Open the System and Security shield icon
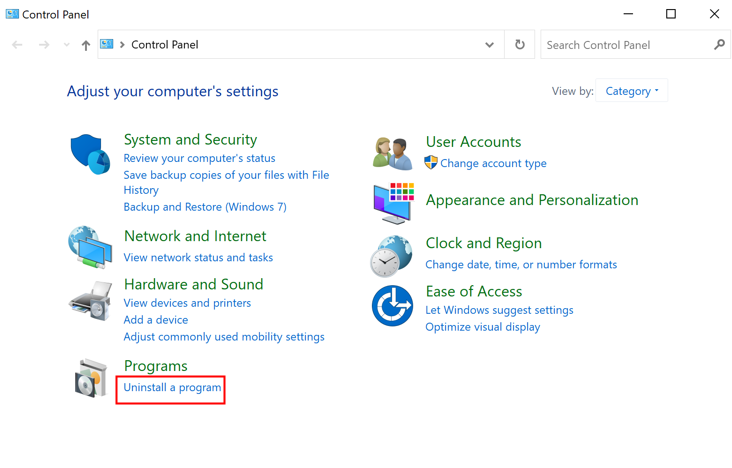 [90, 155]
